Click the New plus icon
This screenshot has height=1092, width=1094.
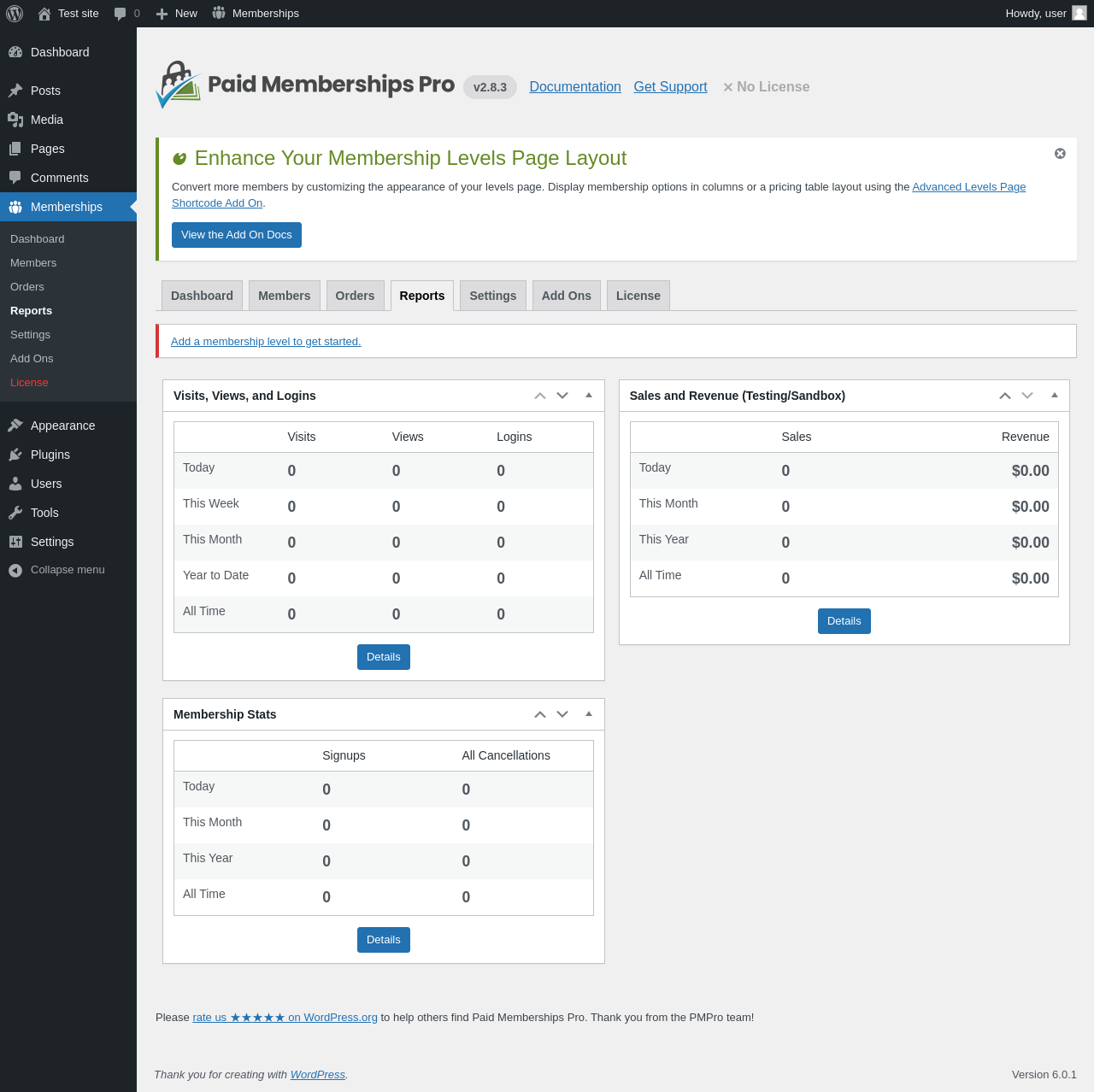point(162,14)
